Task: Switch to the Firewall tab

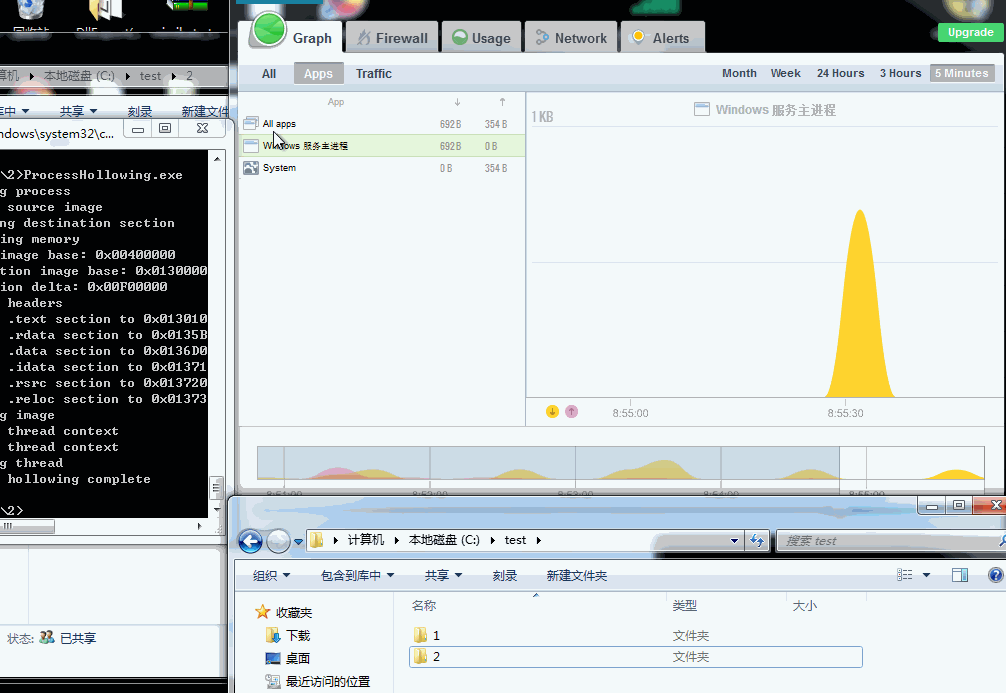Action: coord(392,38)
